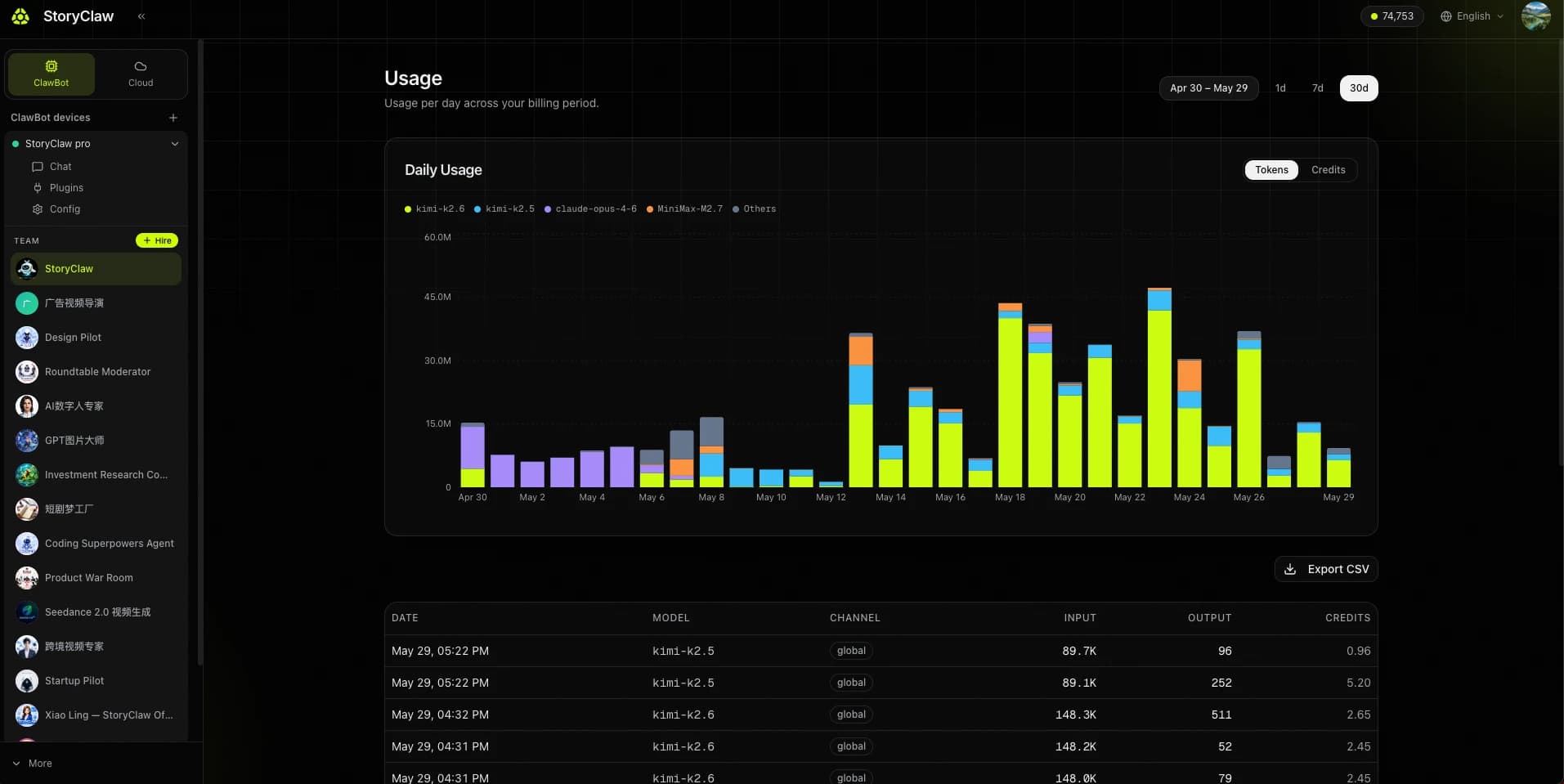Click the Hire button
1564x784 pixels.
(157, 240)
